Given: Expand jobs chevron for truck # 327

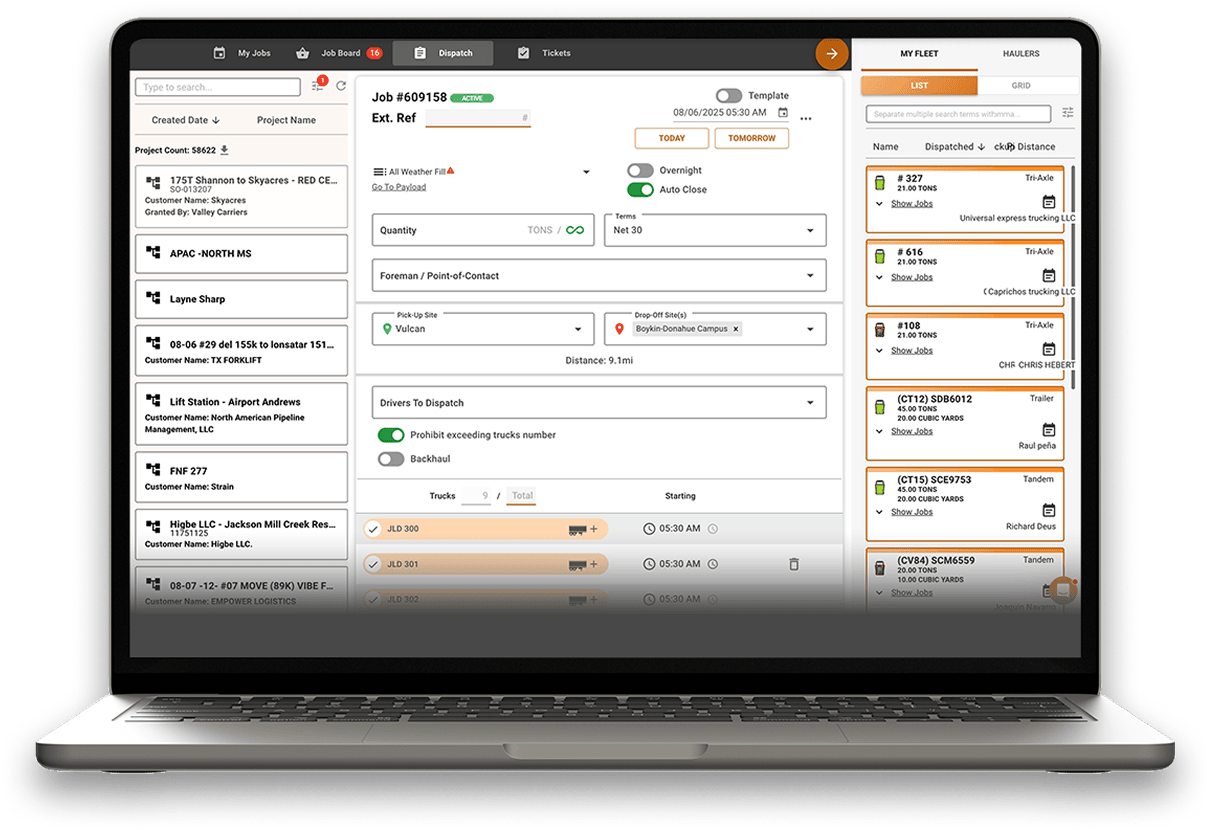Looking at the screenshot, I should coord(879,204).
